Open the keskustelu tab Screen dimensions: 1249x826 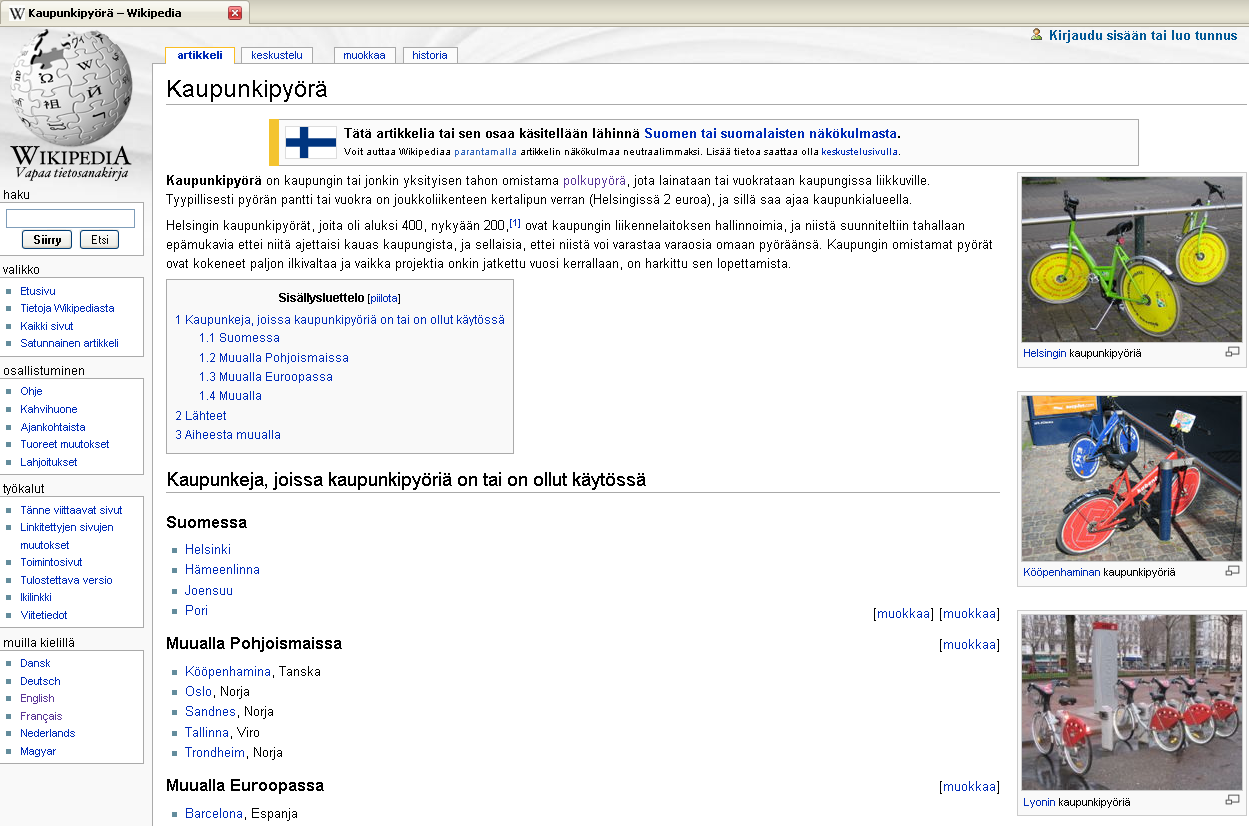tap(277, 55)
